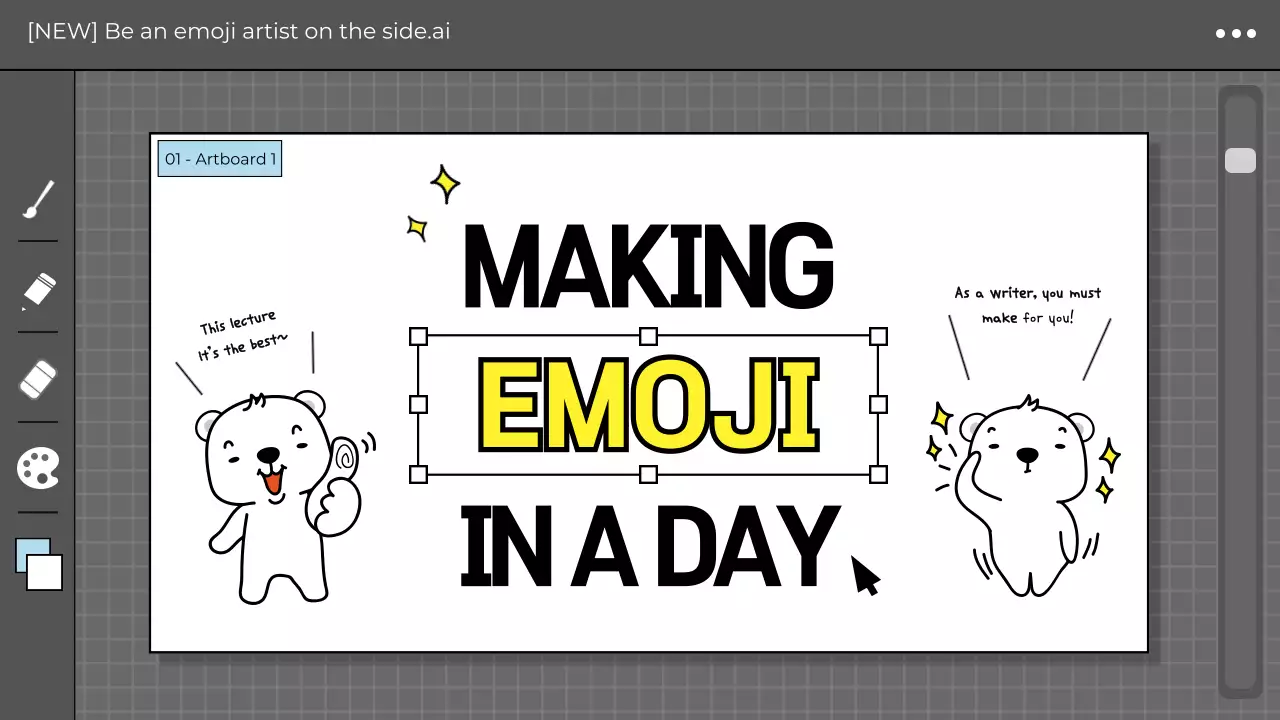The height and width of the screenshot is (720, 1280).
Task: Expand the overflow options at top right
Action: click(1234, 33)
